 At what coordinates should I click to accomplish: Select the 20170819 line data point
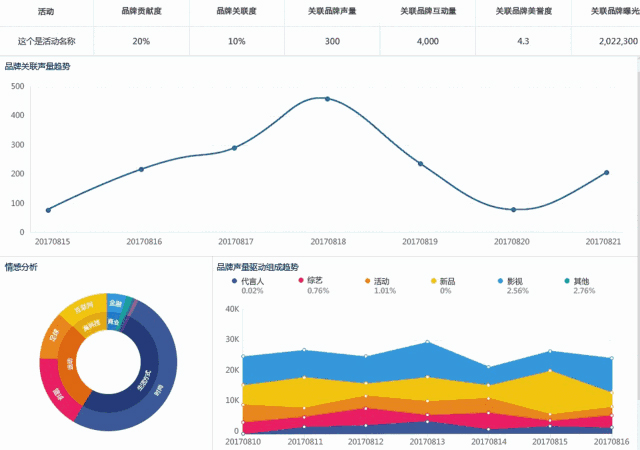pos(420,164)
